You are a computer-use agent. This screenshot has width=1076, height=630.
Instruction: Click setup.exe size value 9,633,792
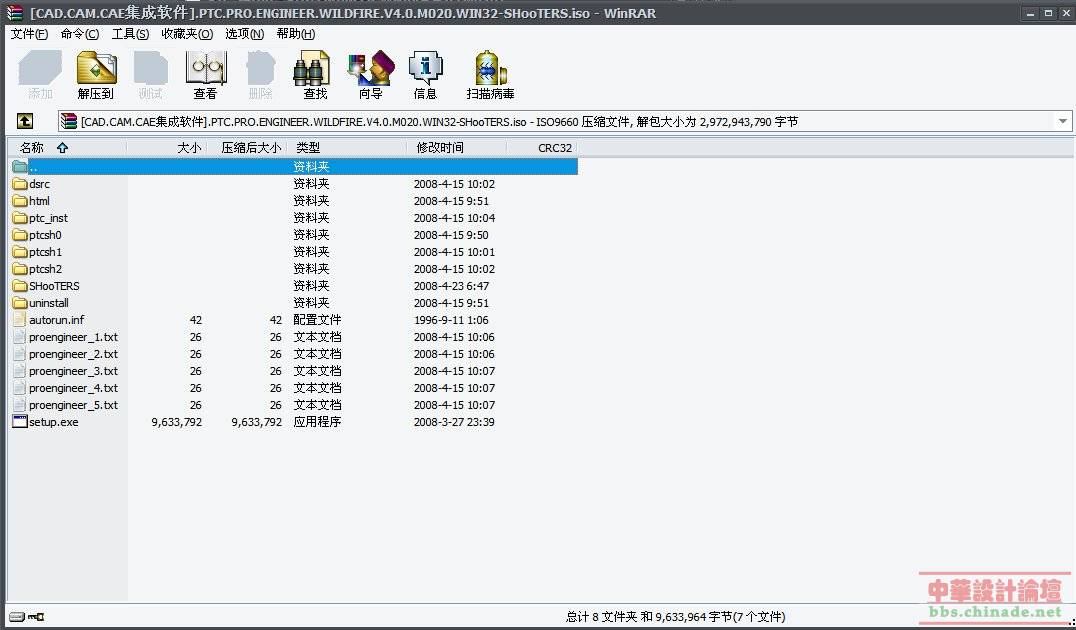(177, 422)
